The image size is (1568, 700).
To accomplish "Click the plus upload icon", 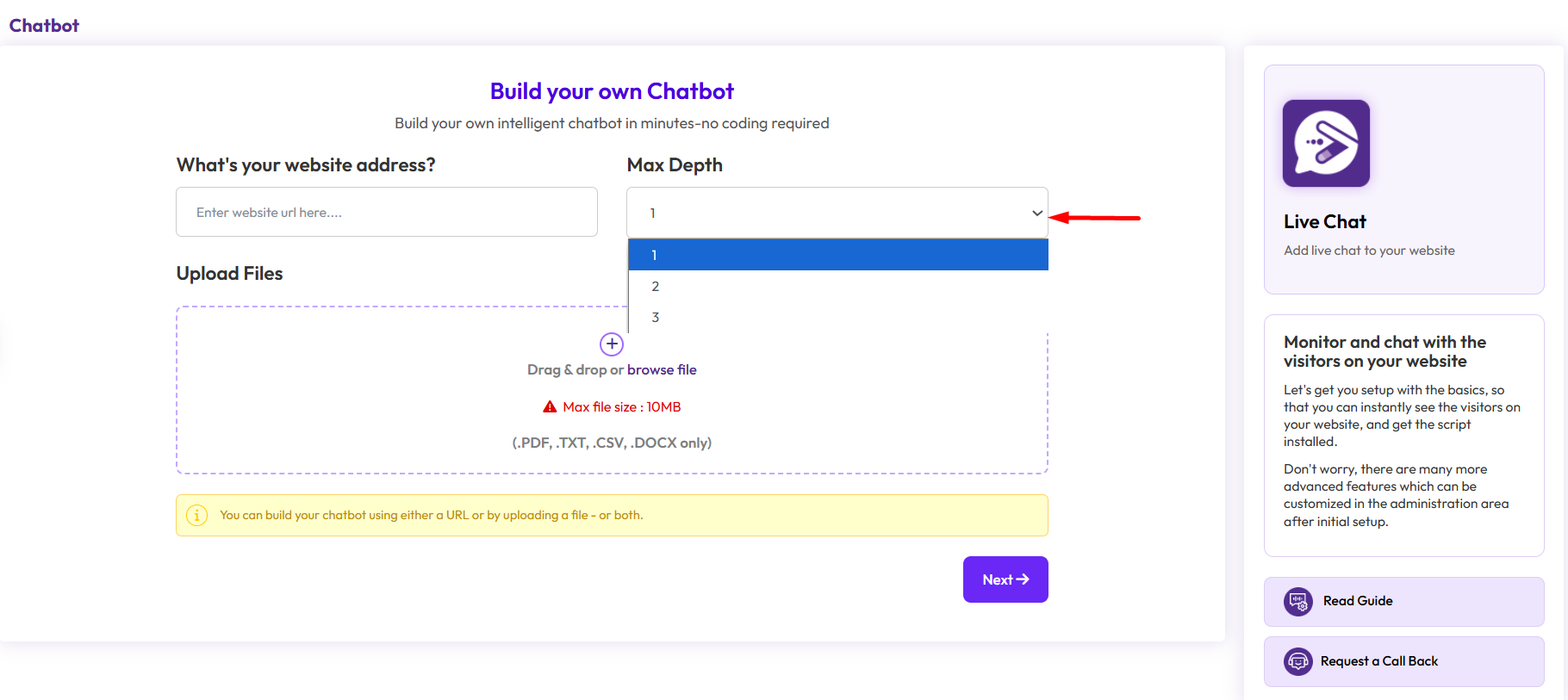I will pos(612,344).
